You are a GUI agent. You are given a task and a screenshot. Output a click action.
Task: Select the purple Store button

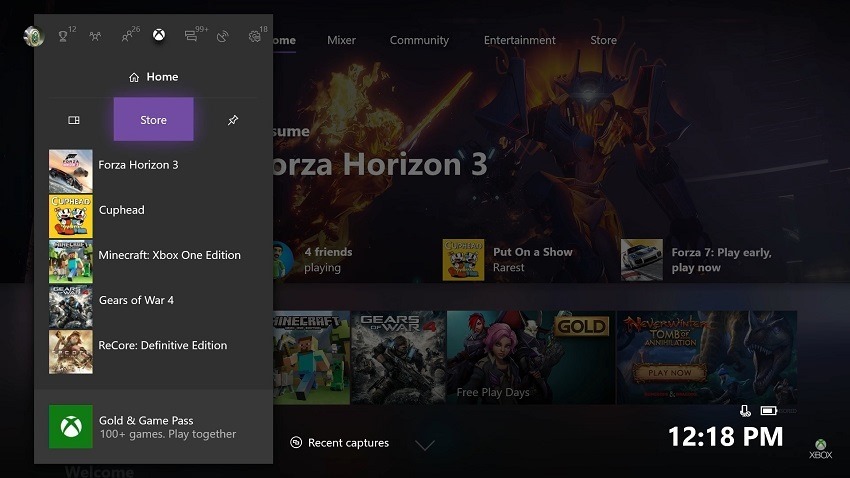click(153, 119)
